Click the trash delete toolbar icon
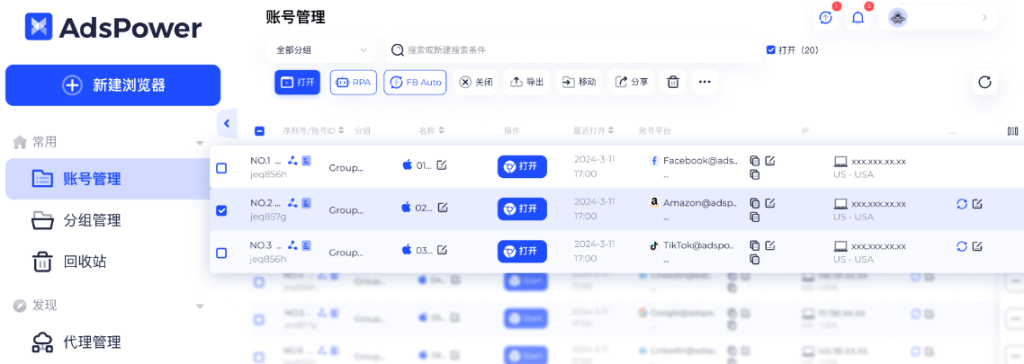1024x364 pixels. 673,82
